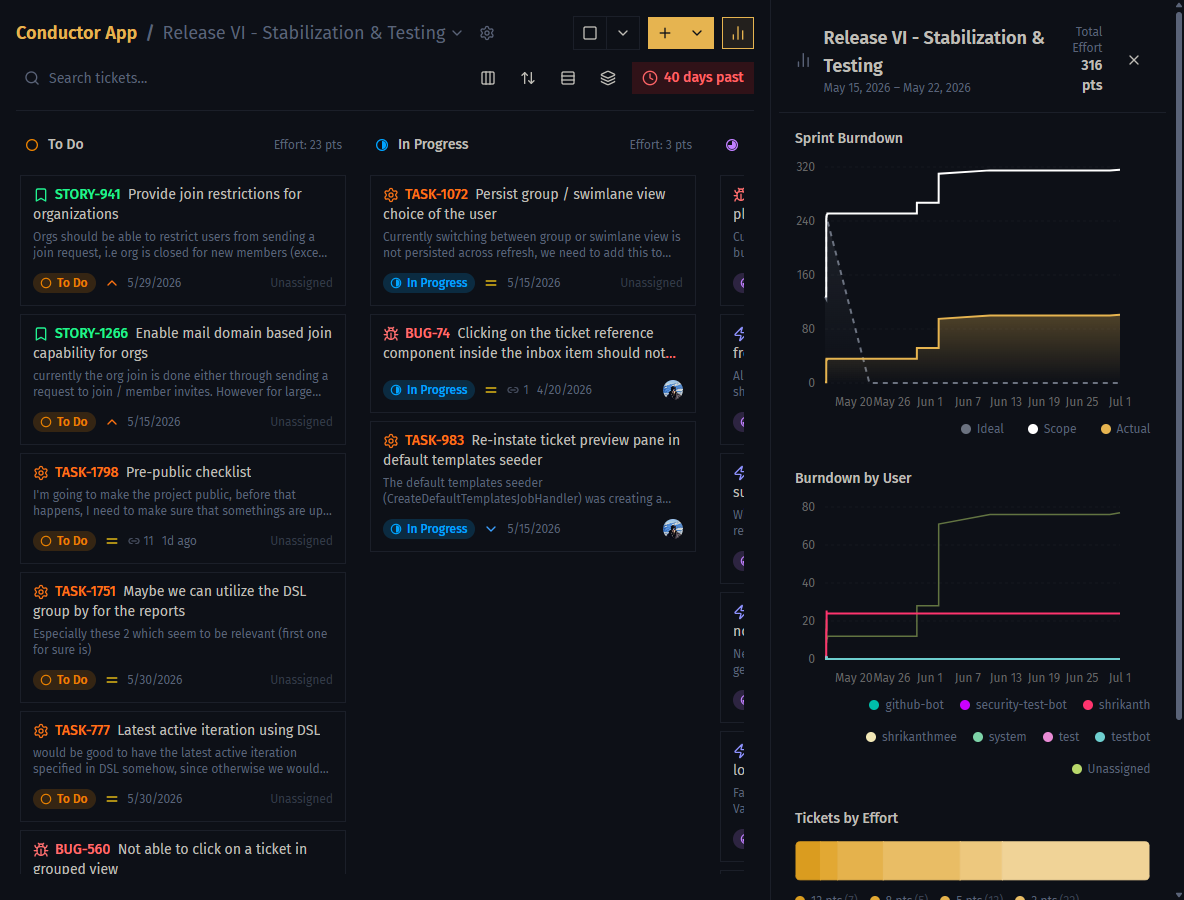Toggle the Actual series in burndown legend
Viewport: 1184px width, 900px height.
1125,429
